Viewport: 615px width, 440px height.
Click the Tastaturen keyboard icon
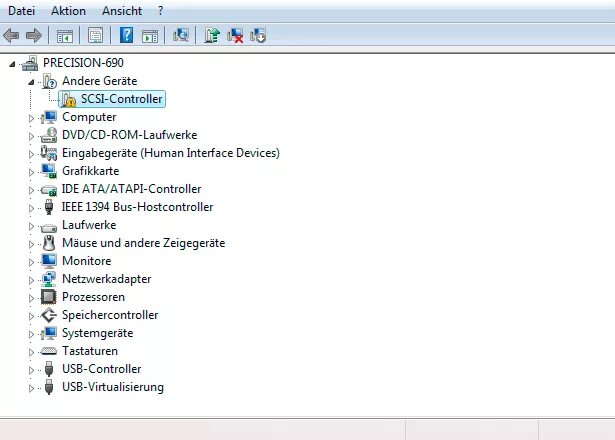click(49, 351)
